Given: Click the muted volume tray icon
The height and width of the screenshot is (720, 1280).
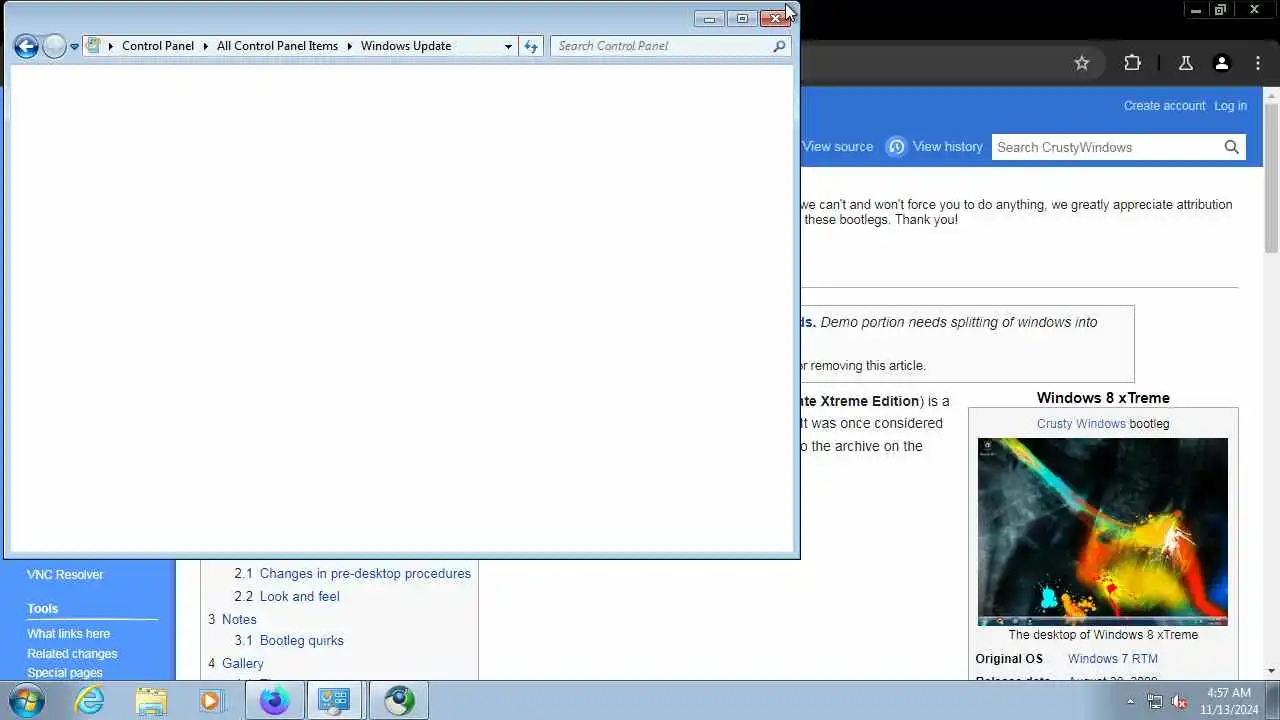Looking at the screenshot, I should click(1179, 702).
